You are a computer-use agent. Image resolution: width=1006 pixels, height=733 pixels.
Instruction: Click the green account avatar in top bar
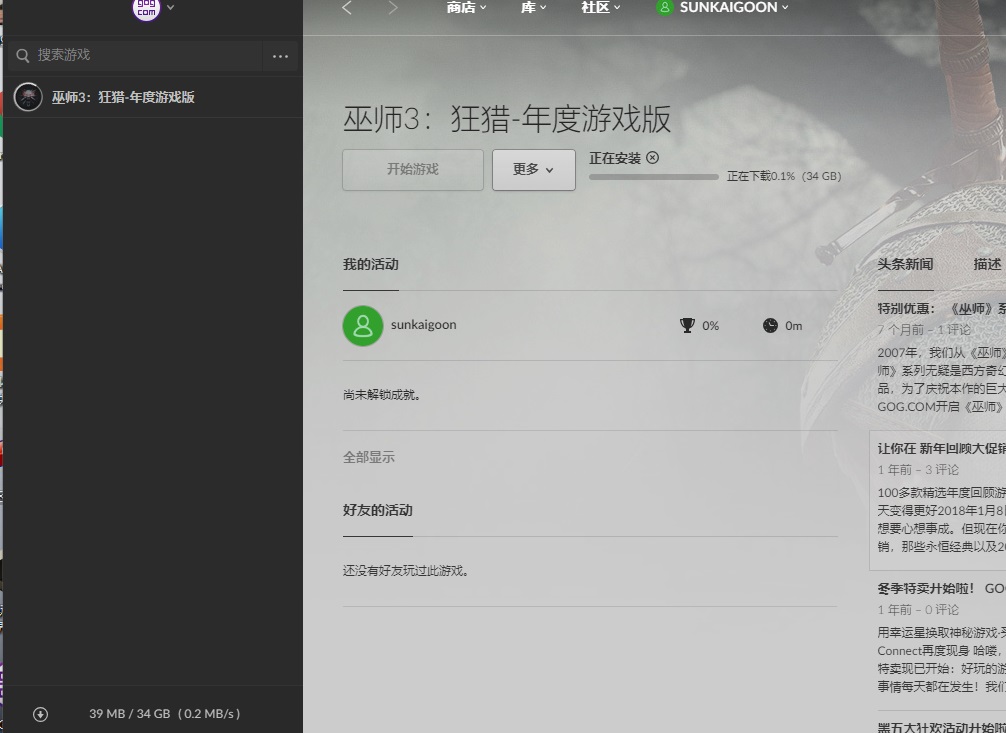tap(665, 8)
